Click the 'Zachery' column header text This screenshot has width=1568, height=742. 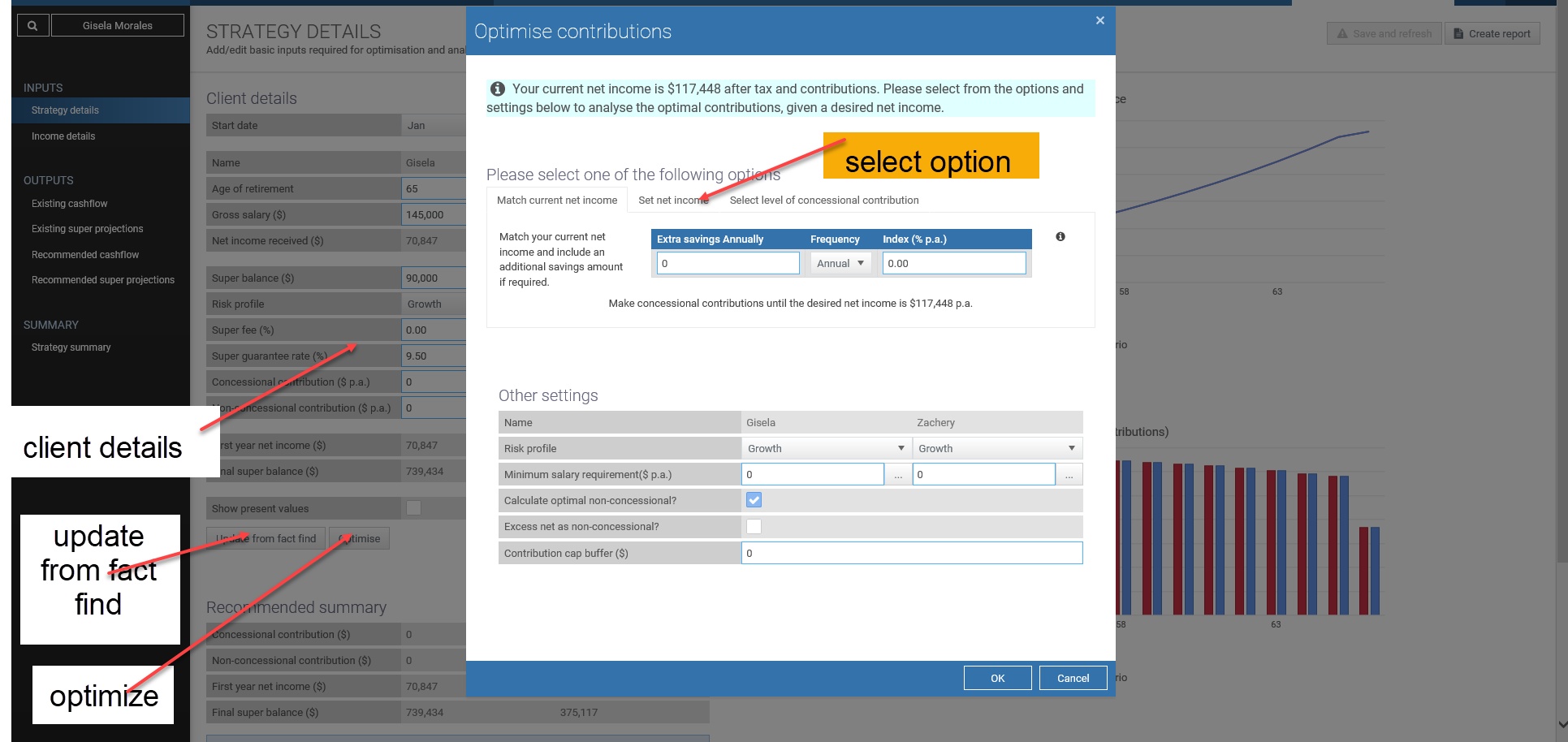point(935,422)
